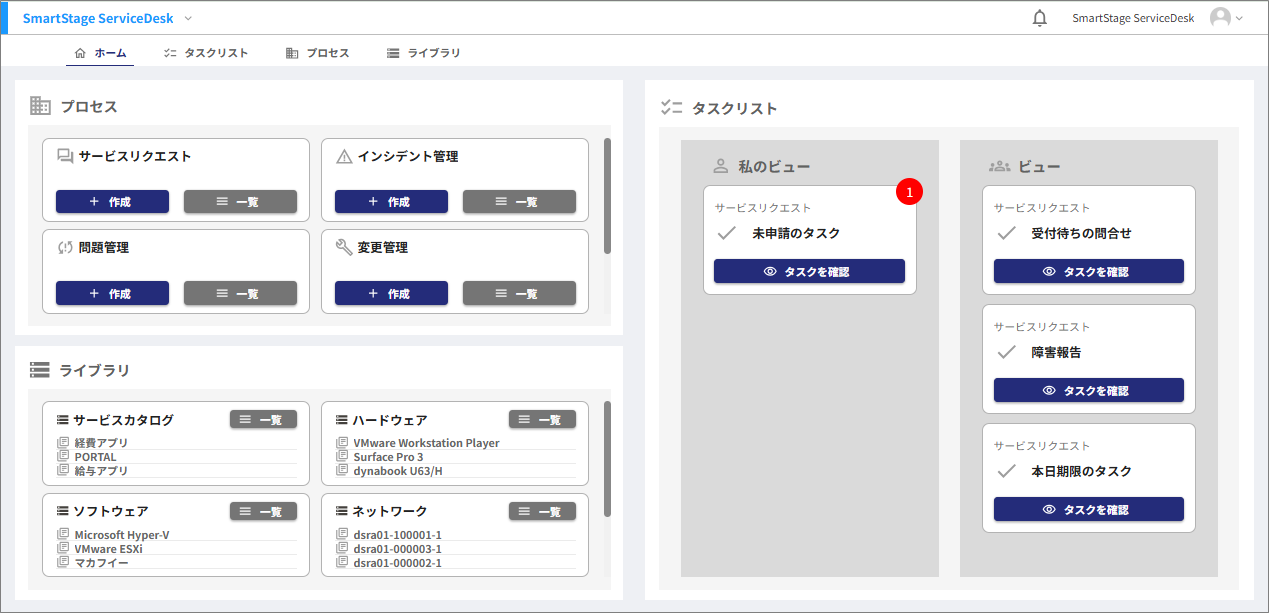1269x613 pixels.
Task: Toggle the checkmark beside 本日期限のタスク
Action: point(1004,470)
